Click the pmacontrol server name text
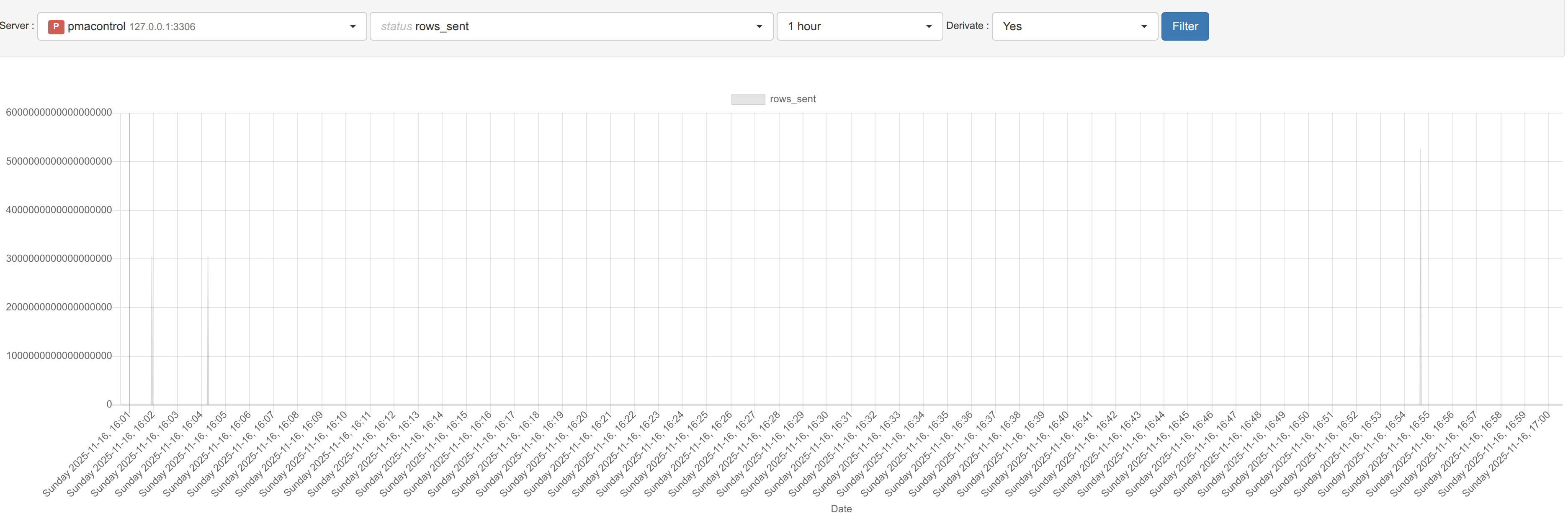Image resolution: width=1568 pixels, height=516 pixels. pos(96,26)
